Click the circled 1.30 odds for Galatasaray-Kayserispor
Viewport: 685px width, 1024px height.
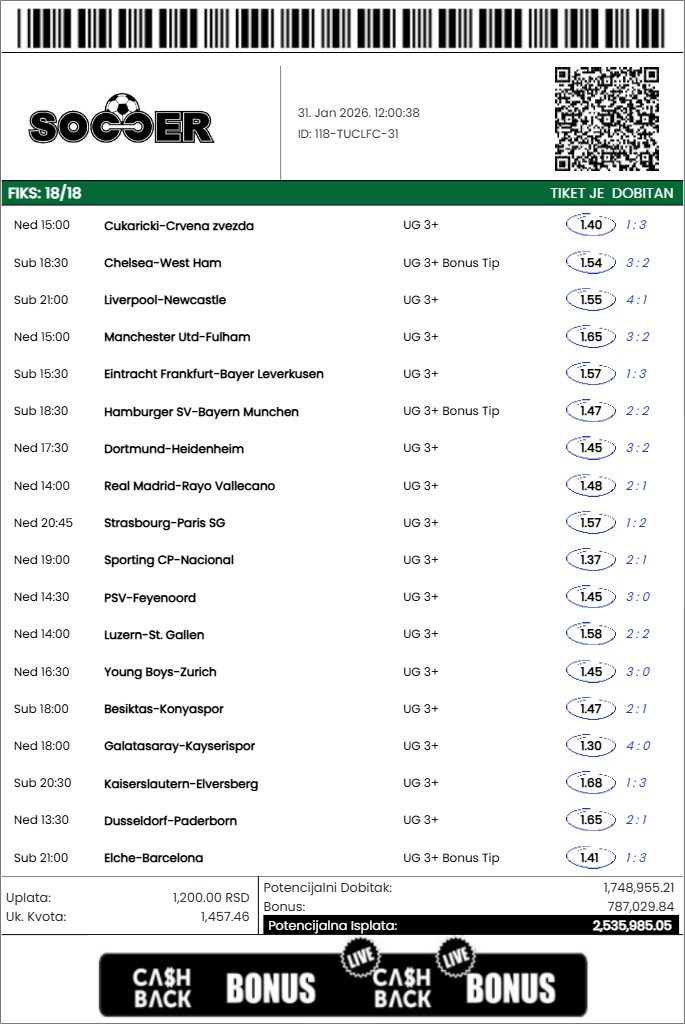pyautogui.click(x=591, y=746)
